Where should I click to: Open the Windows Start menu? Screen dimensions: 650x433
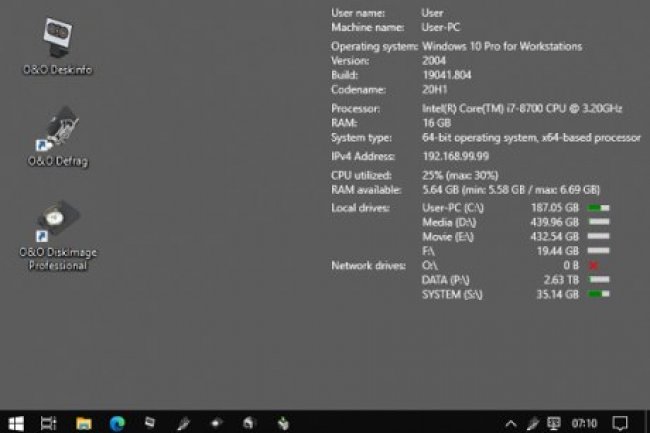click(x=16, y=422)
